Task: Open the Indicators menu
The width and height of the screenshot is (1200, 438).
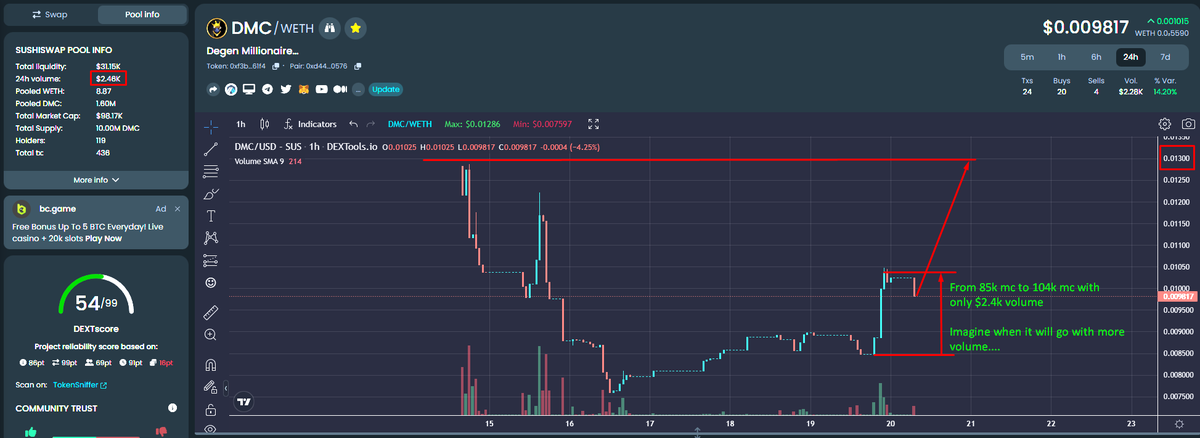Action: (x=310, y=124)
